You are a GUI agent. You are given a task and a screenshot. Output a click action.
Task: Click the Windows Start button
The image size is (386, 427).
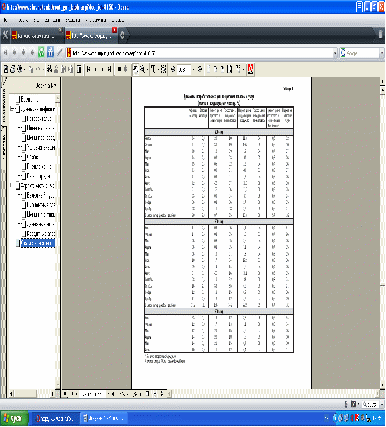[13, 418]
